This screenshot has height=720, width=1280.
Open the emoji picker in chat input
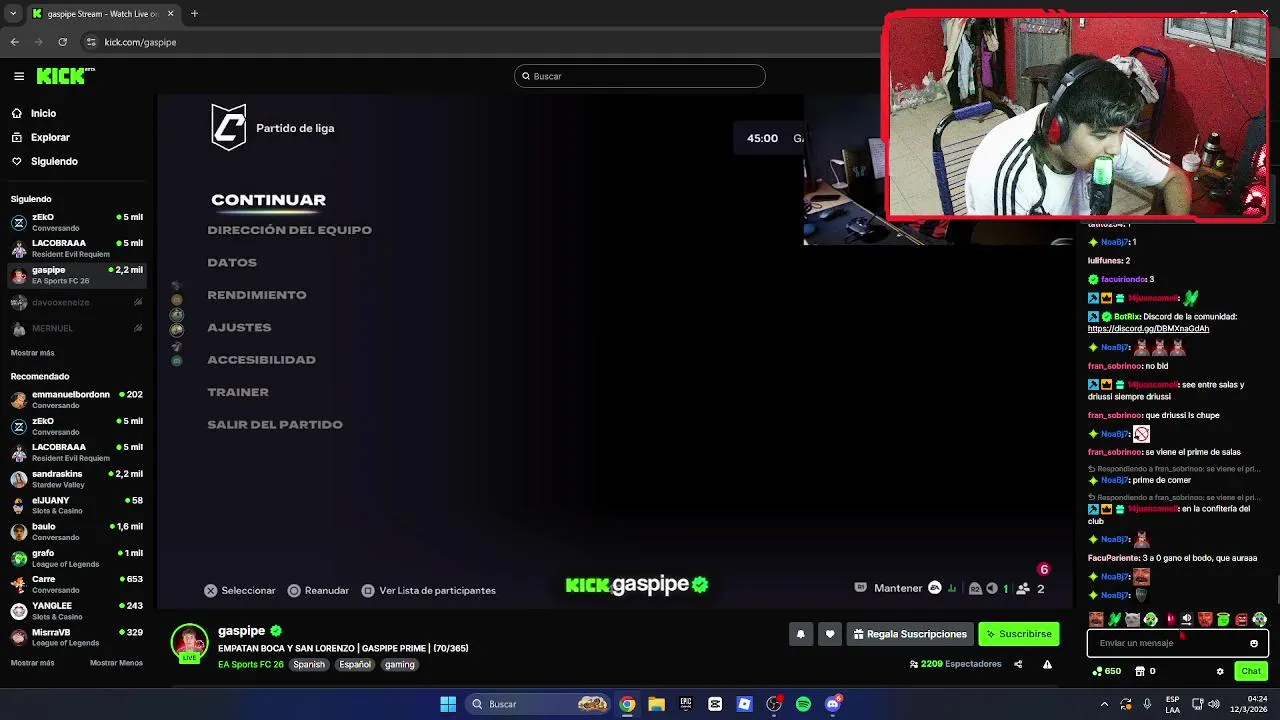(x=1254, y=644)
